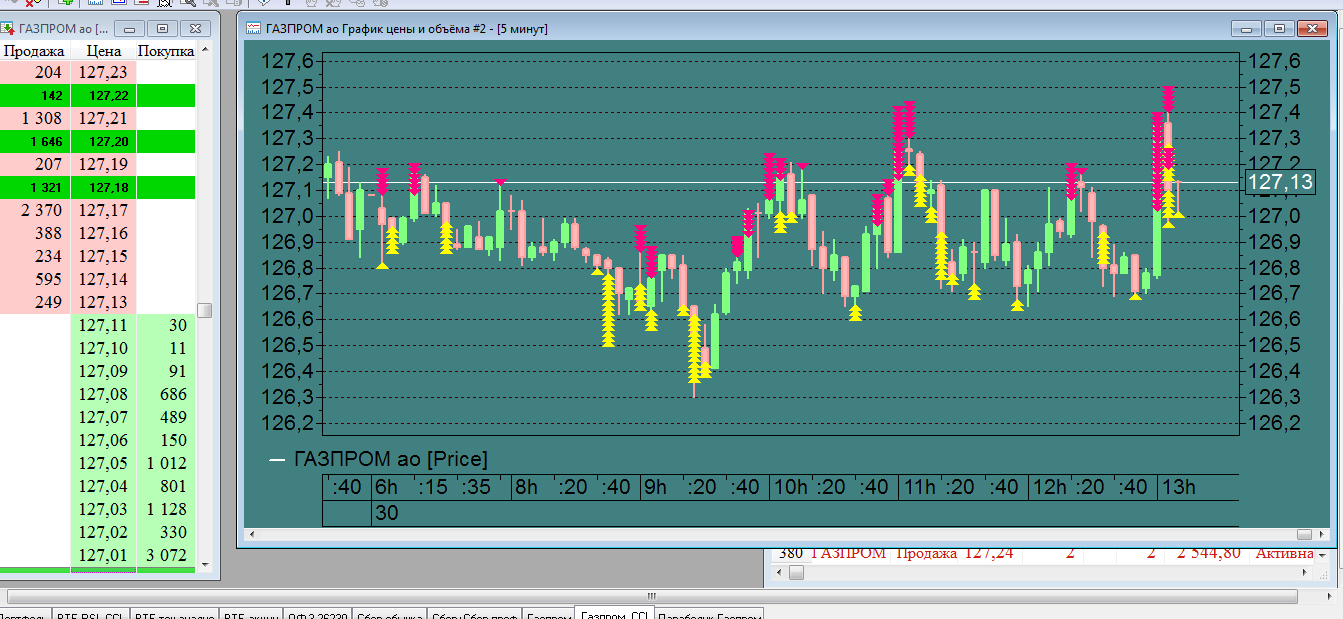Close the График цены и объёма #2 chart window
This screenshot has height=619, width=1343.
pyautogui.click(x=1310, y=29)
